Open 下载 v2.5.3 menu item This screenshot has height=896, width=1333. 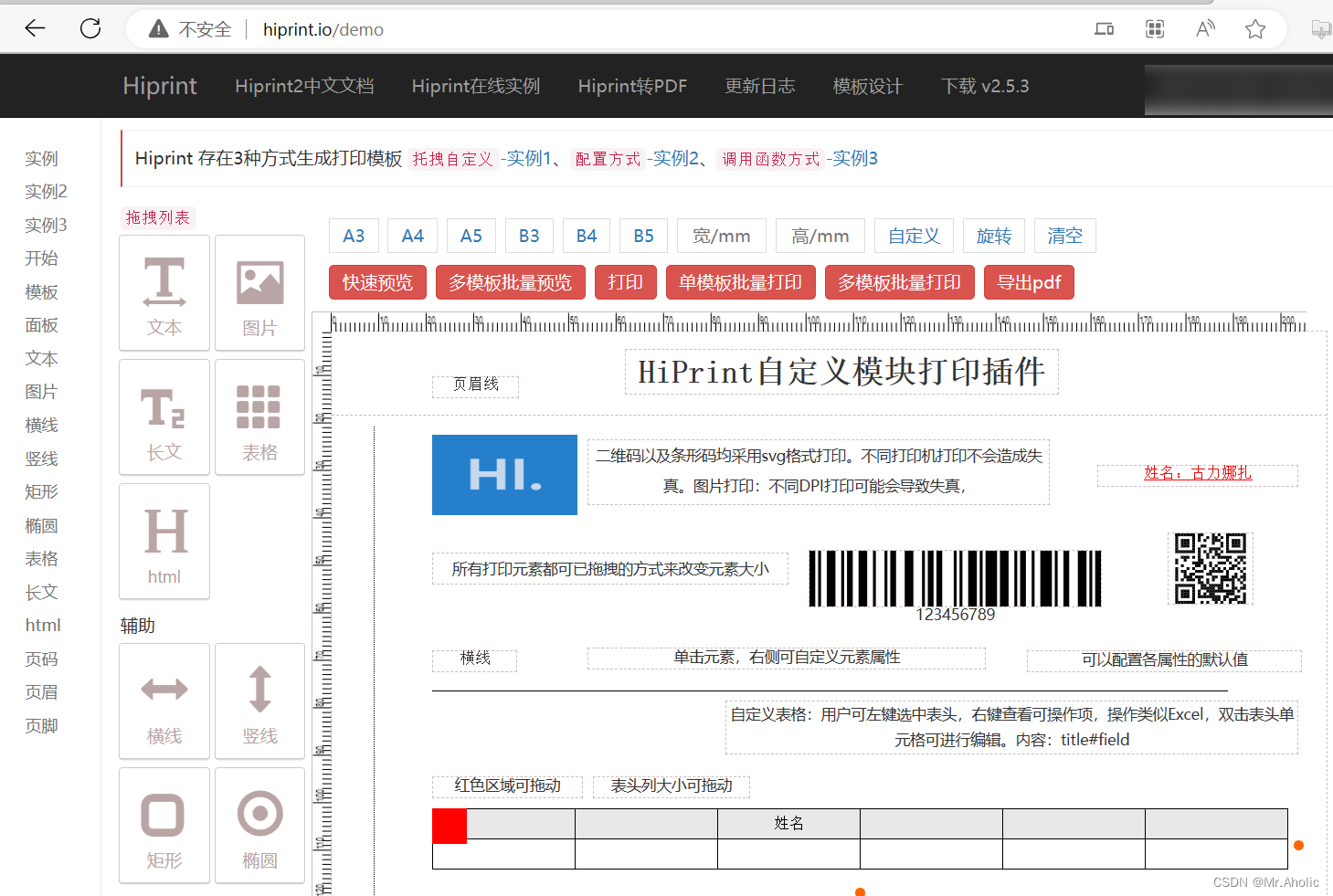[985, 86]
